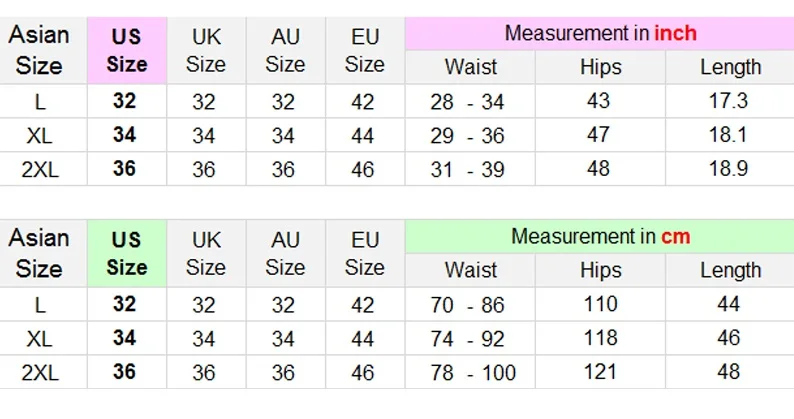Select the hips value 110

(x=599, y=305)
